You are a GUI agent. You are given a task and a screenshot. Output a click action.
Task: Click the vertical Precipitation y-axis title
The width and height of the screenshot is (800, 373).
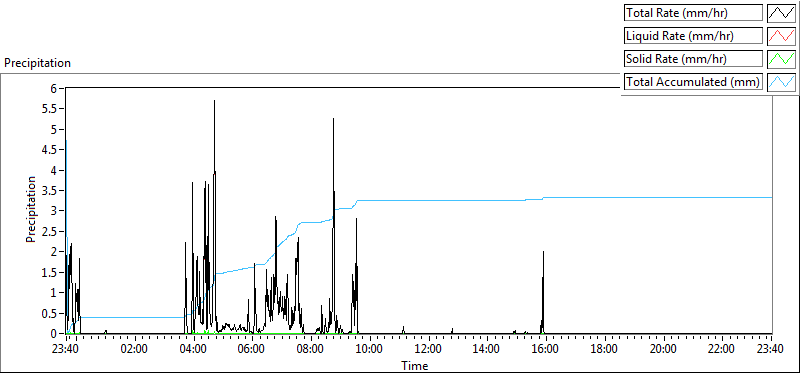[x=31, y=209]
